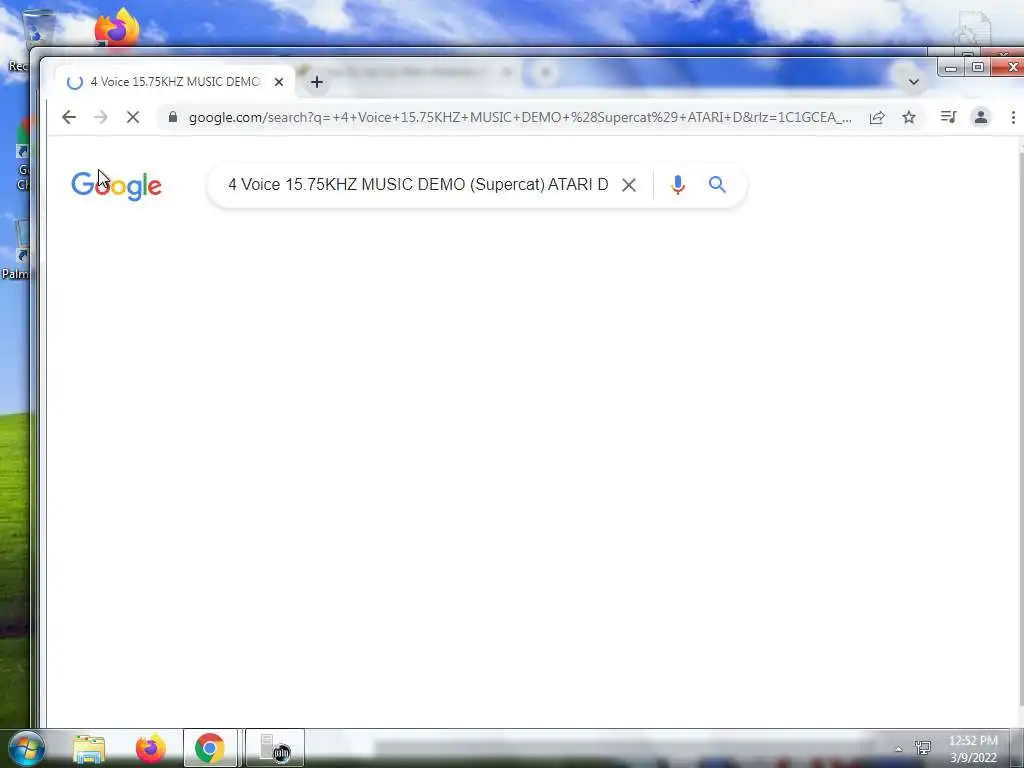Click the page's vertical scrollbar
Viewport: 1024px width, 768px height.
[x=1021, y=431]
